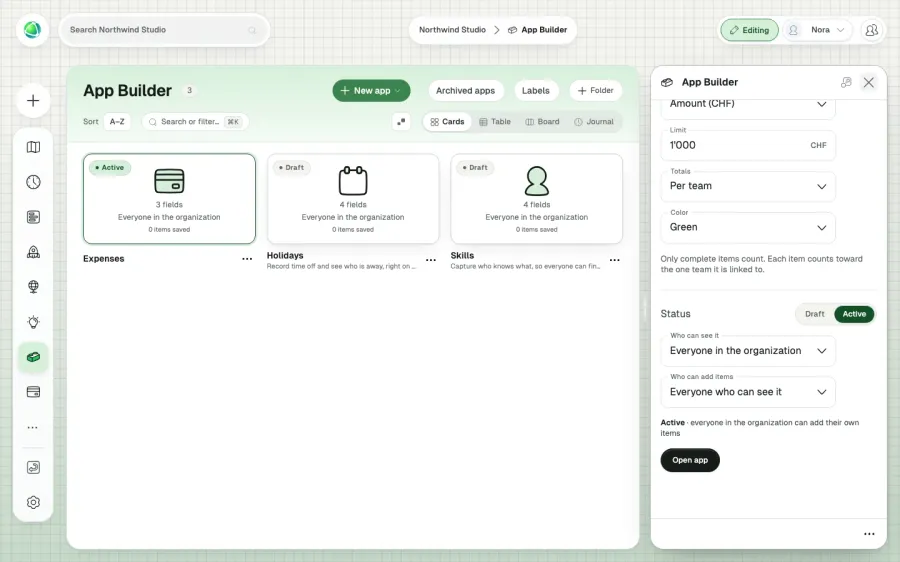Screen dimensions: 900x562
Task: Click the panel pop-out icon beside close
Action: (846, 82)
